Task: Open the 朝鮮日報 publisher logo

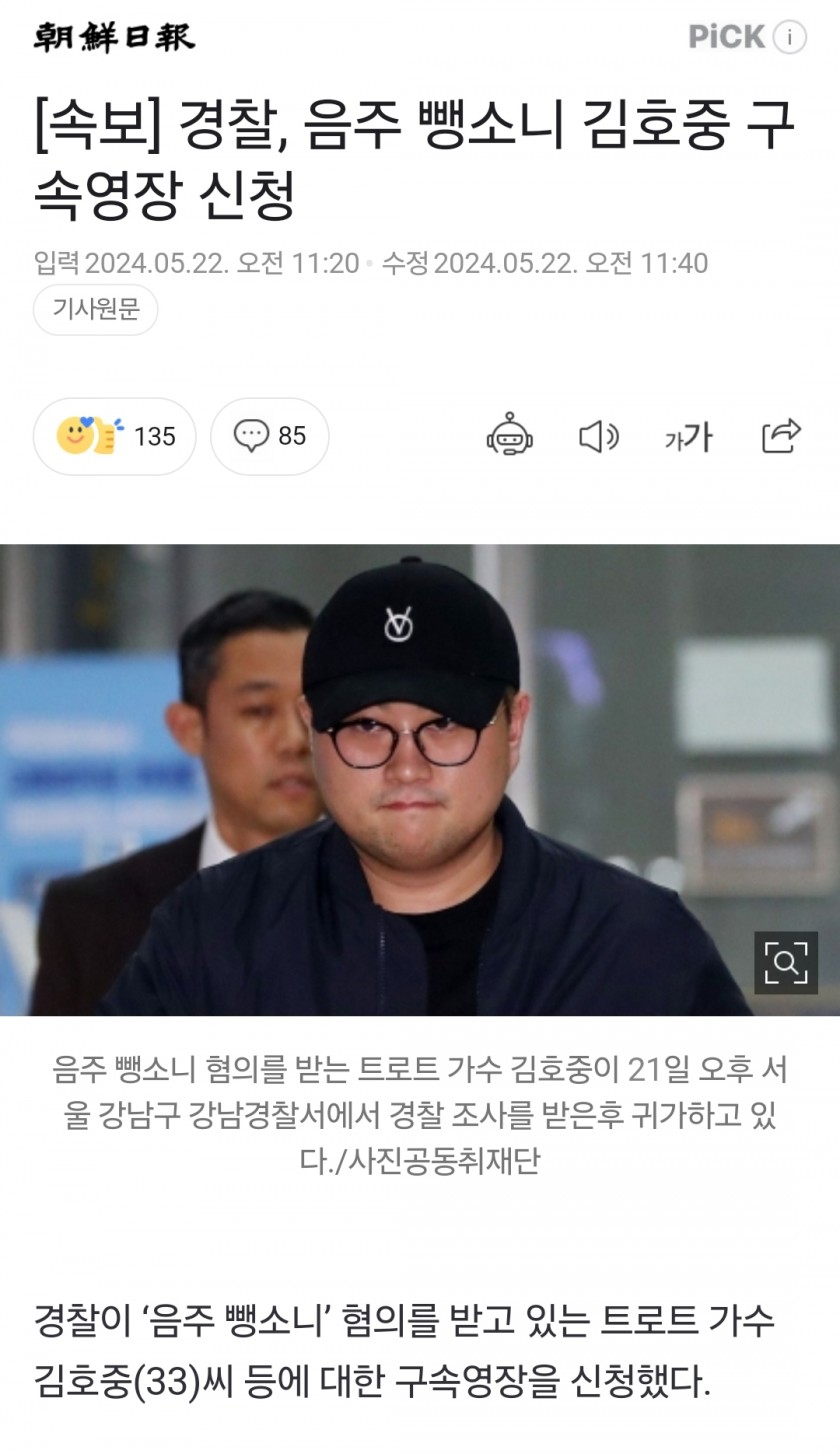Action: point(114,37)
